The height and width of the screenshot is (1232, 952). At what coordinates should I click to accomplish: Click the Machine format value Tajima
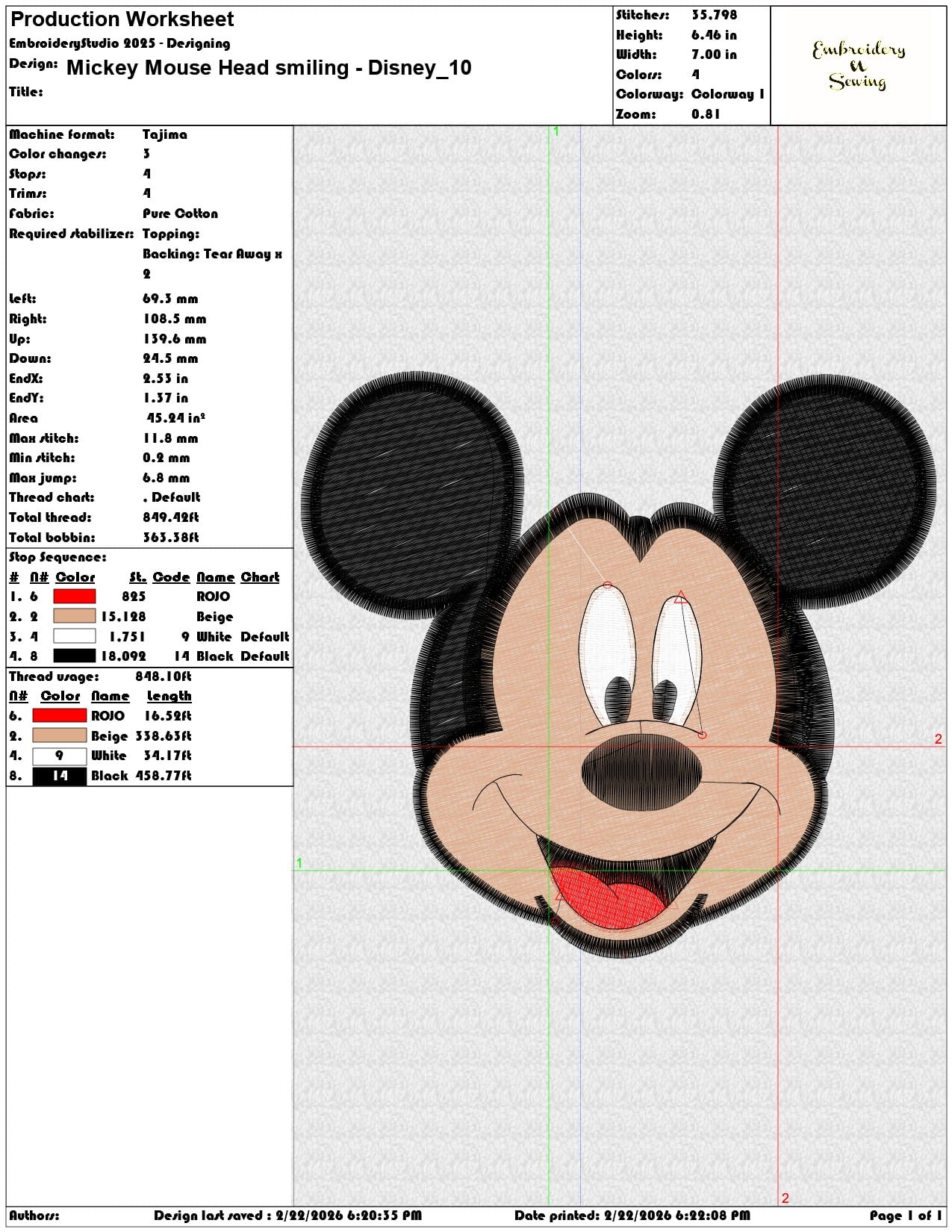[x=165, y=134]
